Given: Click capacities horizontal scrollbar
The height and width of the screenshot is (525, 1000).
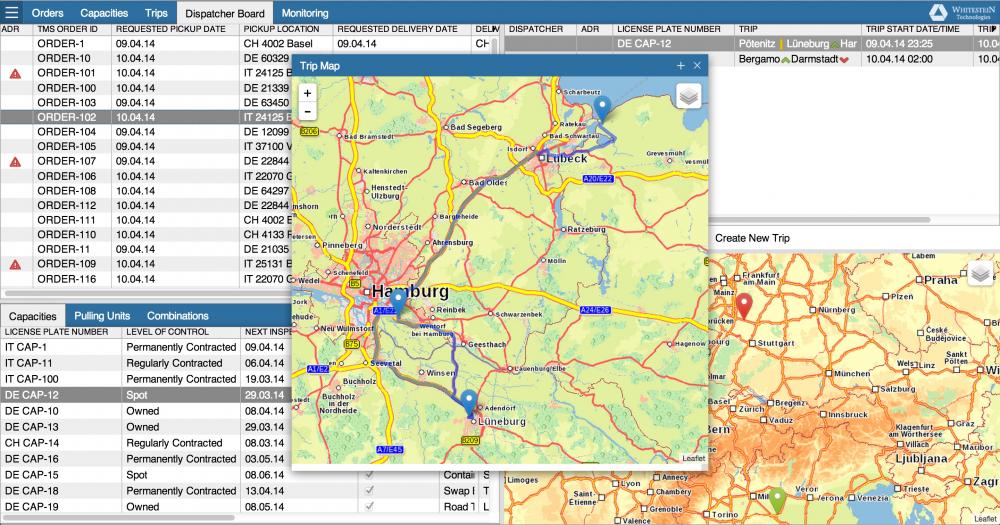Looking at the screenshot, I should [x=120, y=518].
